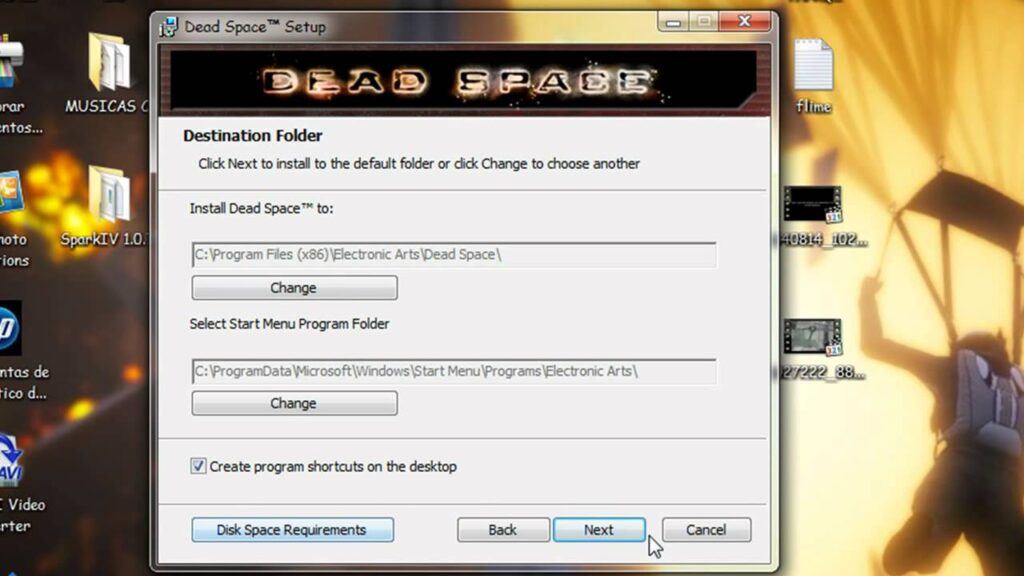Image resolution: width=1024 pixels, height=576 pixels.
Task: Cancel the Dead Space installation
Action: coord(706,530)
